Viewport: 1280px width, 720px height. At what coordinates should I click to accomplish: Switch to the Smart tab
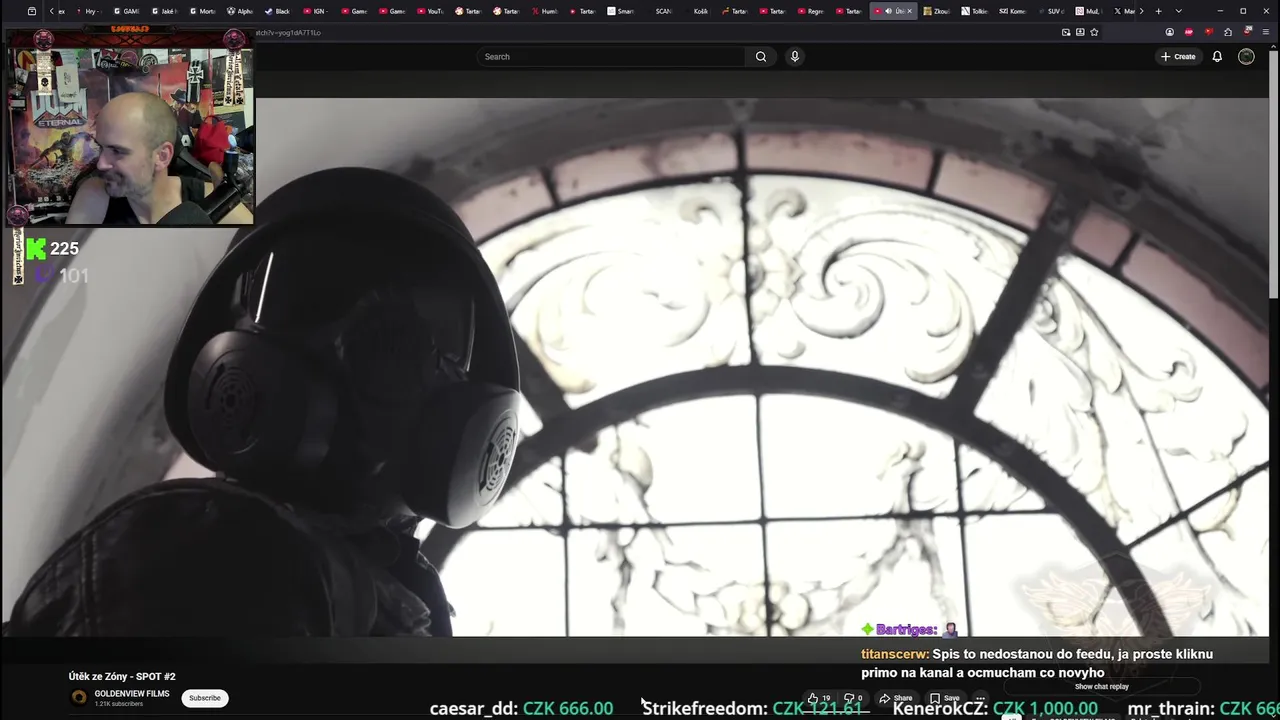(x=621, y=11)
